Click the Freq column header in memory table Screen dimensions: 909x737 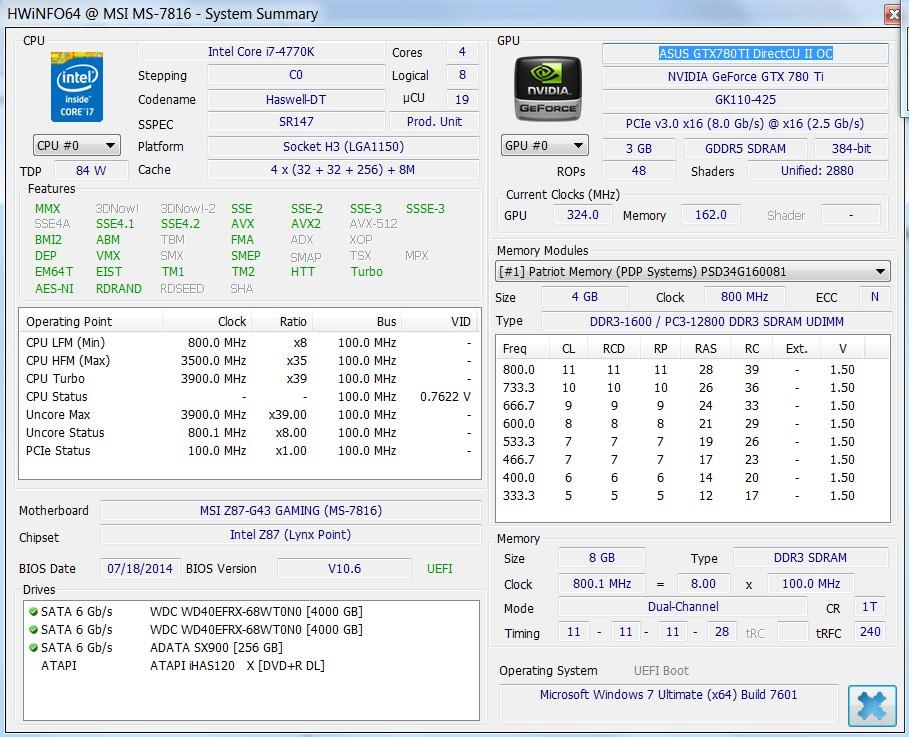pyautogui.click(x=523, y=348)
